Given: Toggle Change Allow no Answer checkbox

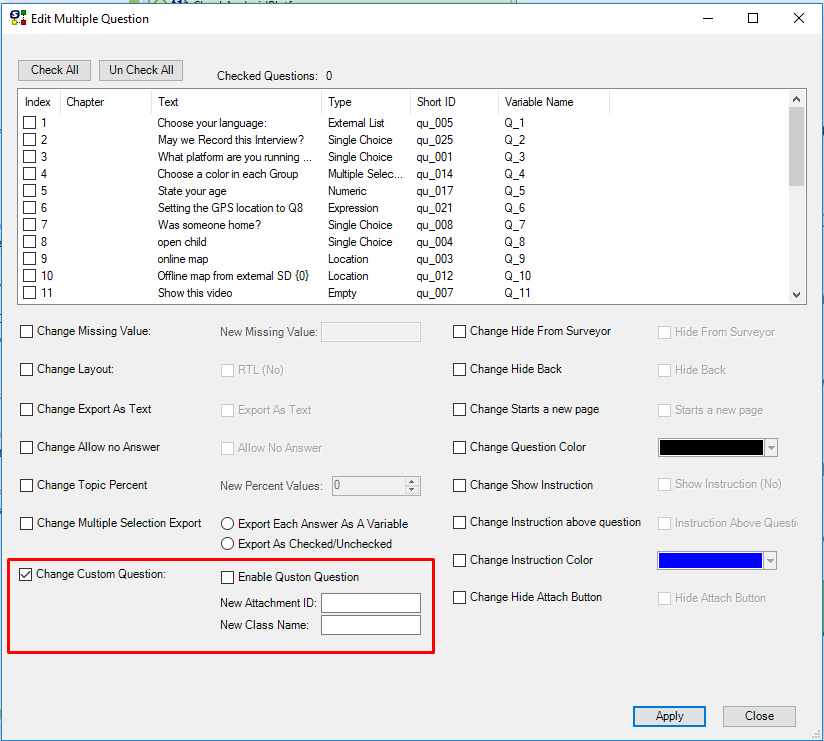Looking at the screenshot, I should (x=26, y=447).
